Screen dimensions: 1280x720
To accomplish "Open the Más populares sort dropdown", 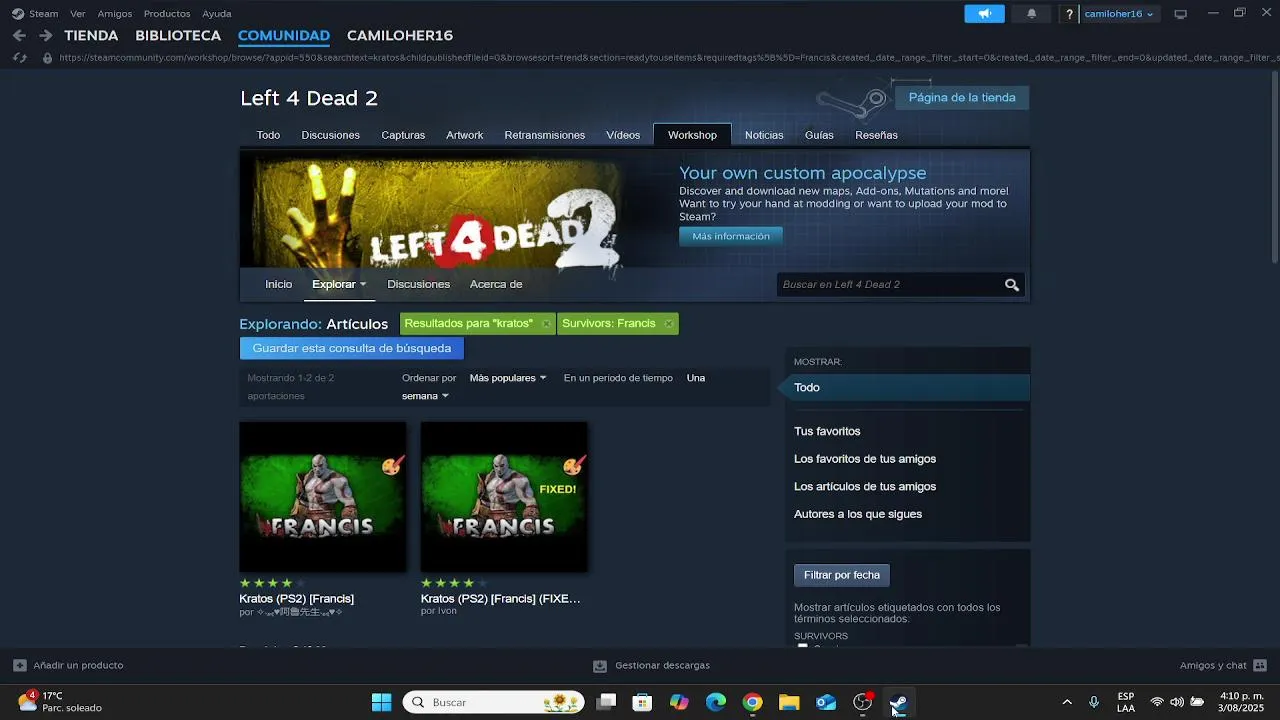I will tap(508, 378).
